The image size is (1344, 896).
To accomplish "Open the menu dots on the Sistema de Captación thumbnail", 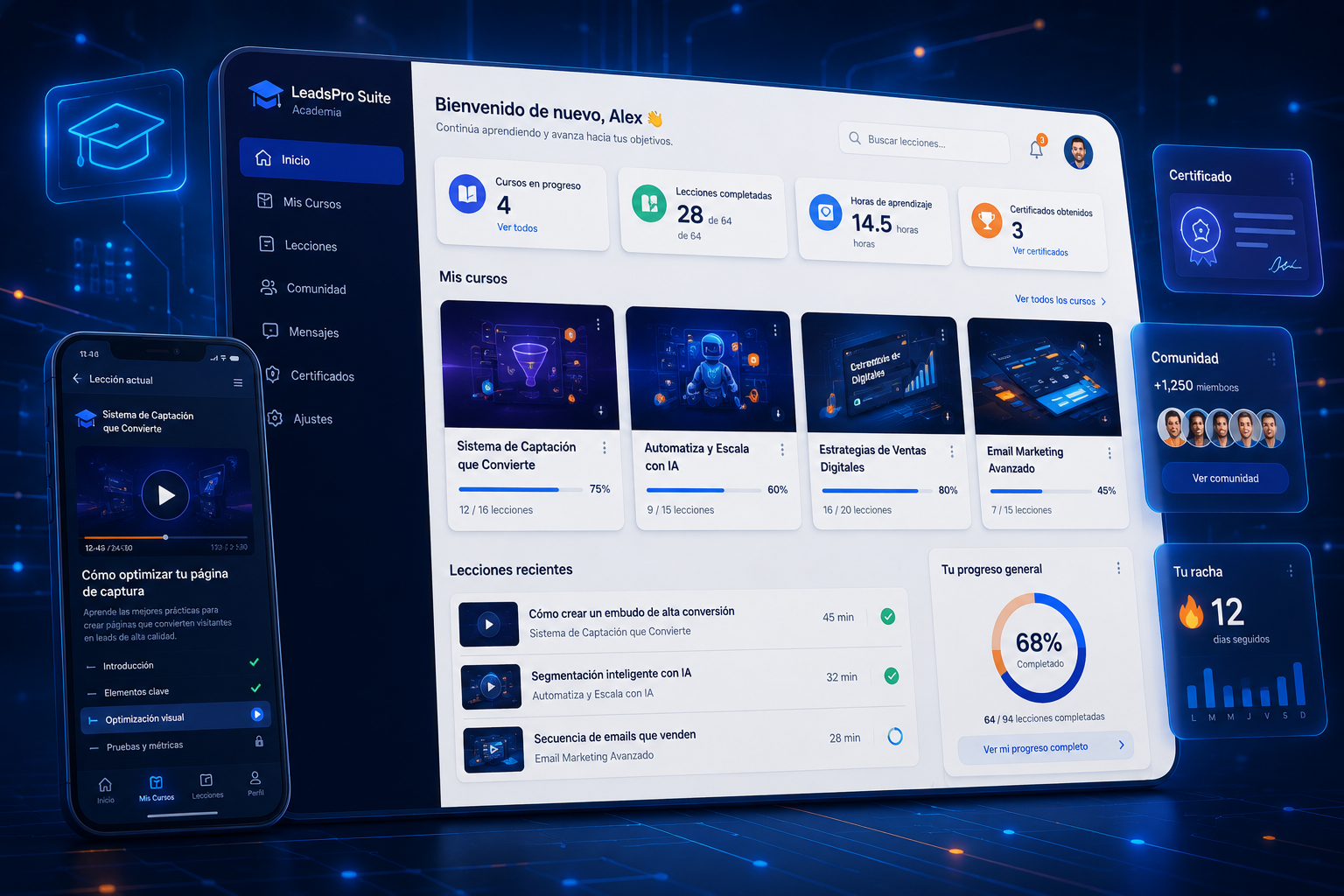I will pos(598,325).
